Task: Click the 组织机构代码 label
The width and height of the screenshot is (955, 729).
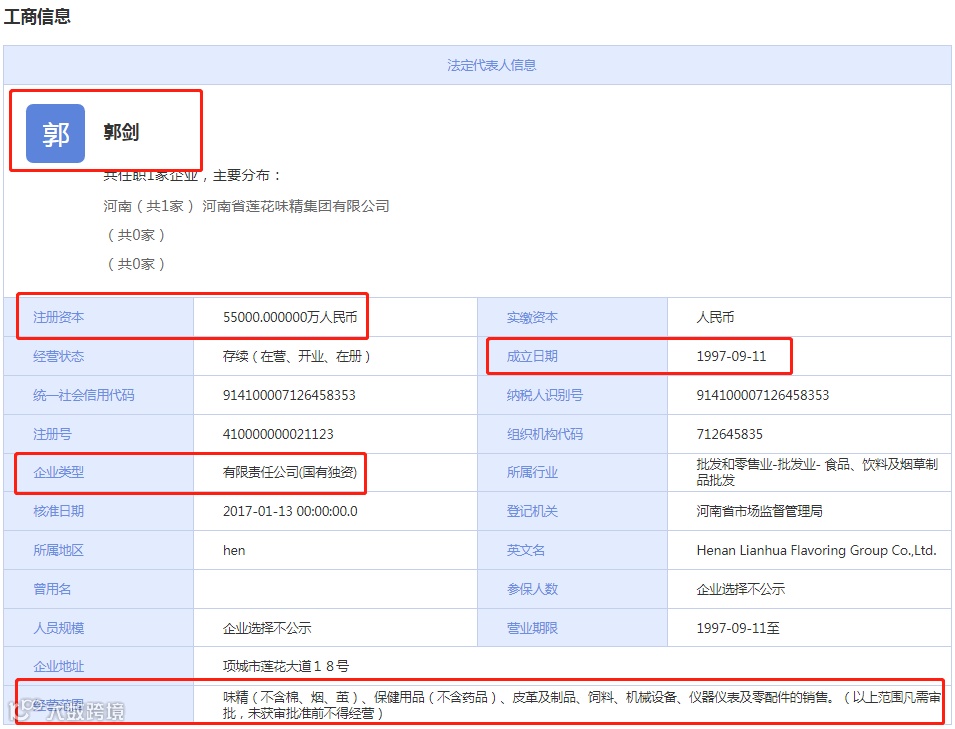Action: (544, 434)
